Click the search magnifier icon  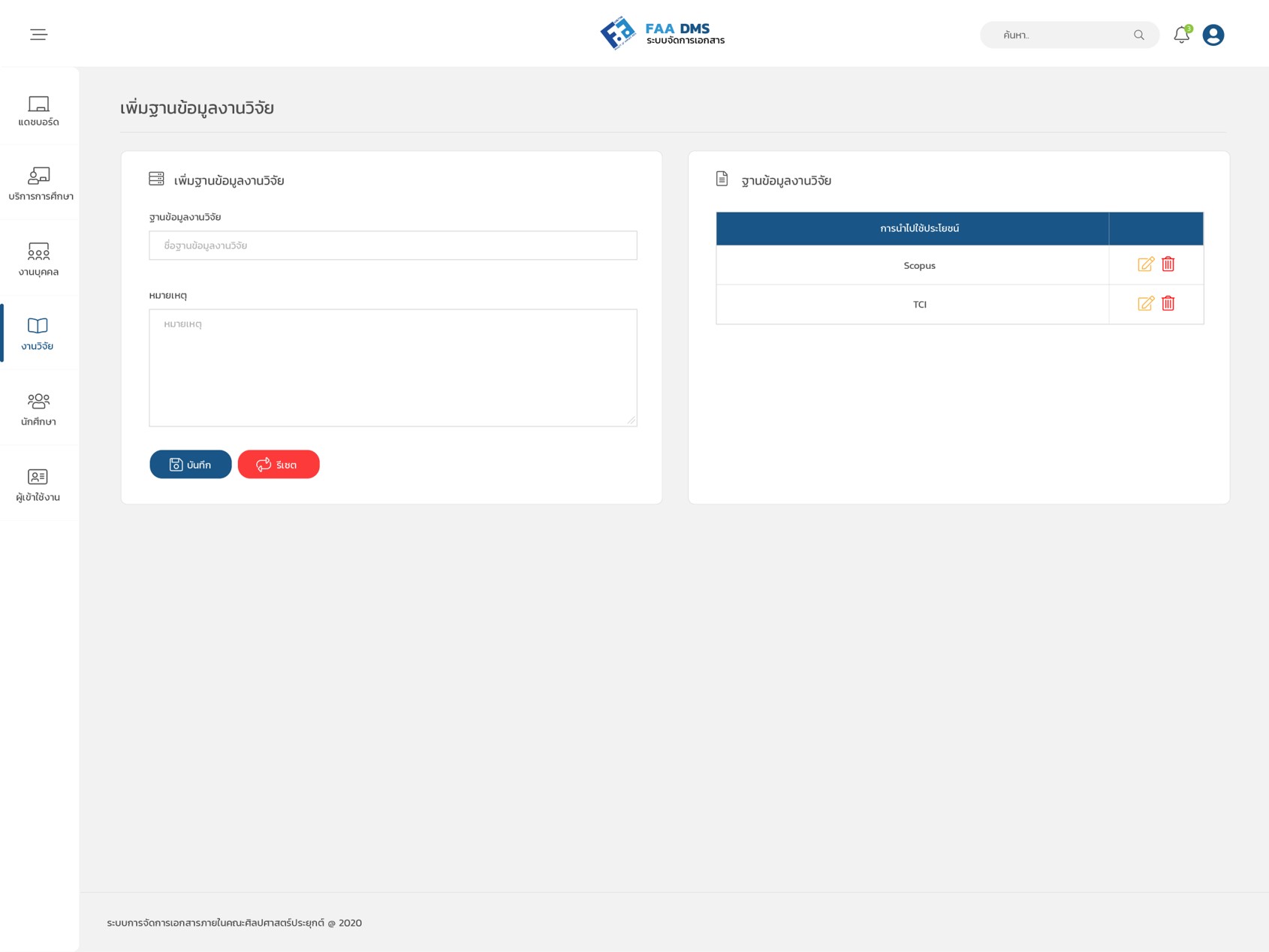click(1138, 35)
